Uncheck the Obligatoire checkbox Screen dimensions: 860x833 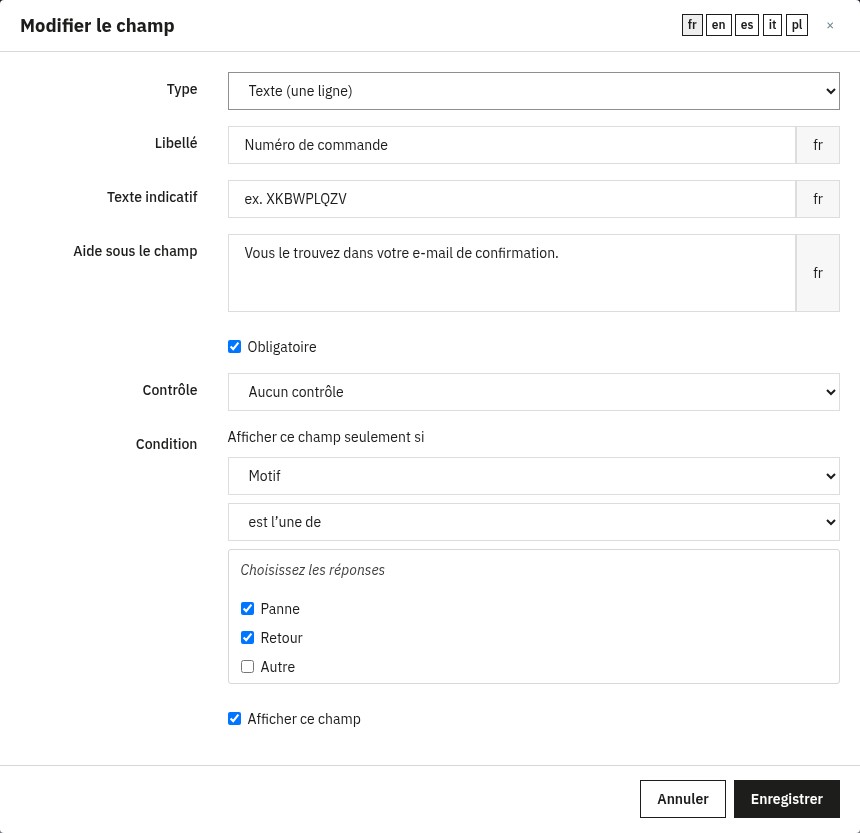[x=234, y=347]
